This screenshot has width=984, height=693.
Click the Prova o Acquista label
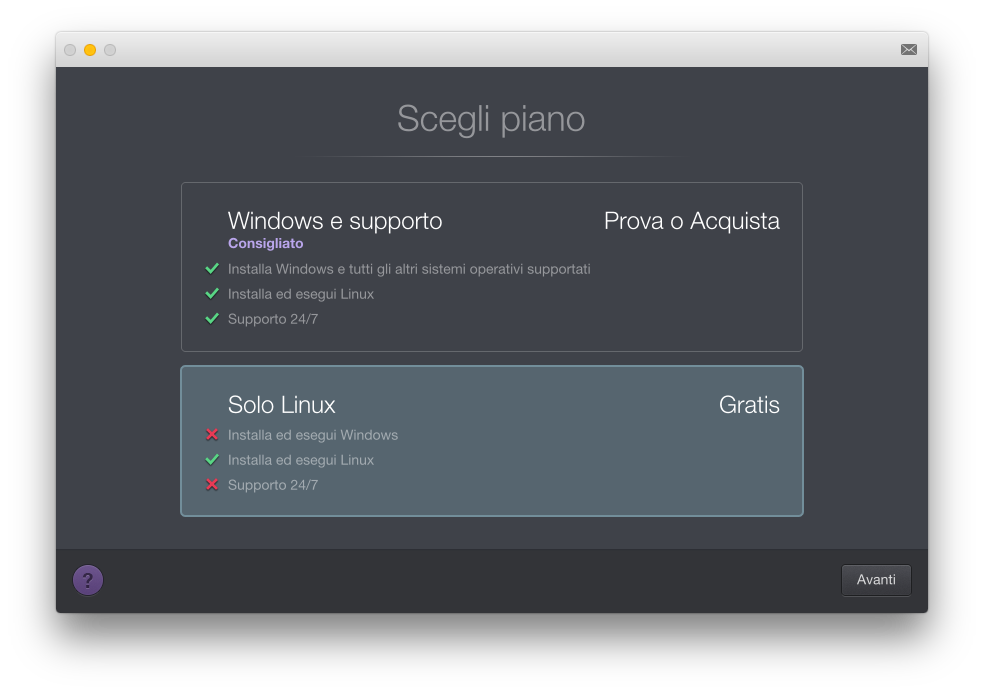click(x=691, y=221)
